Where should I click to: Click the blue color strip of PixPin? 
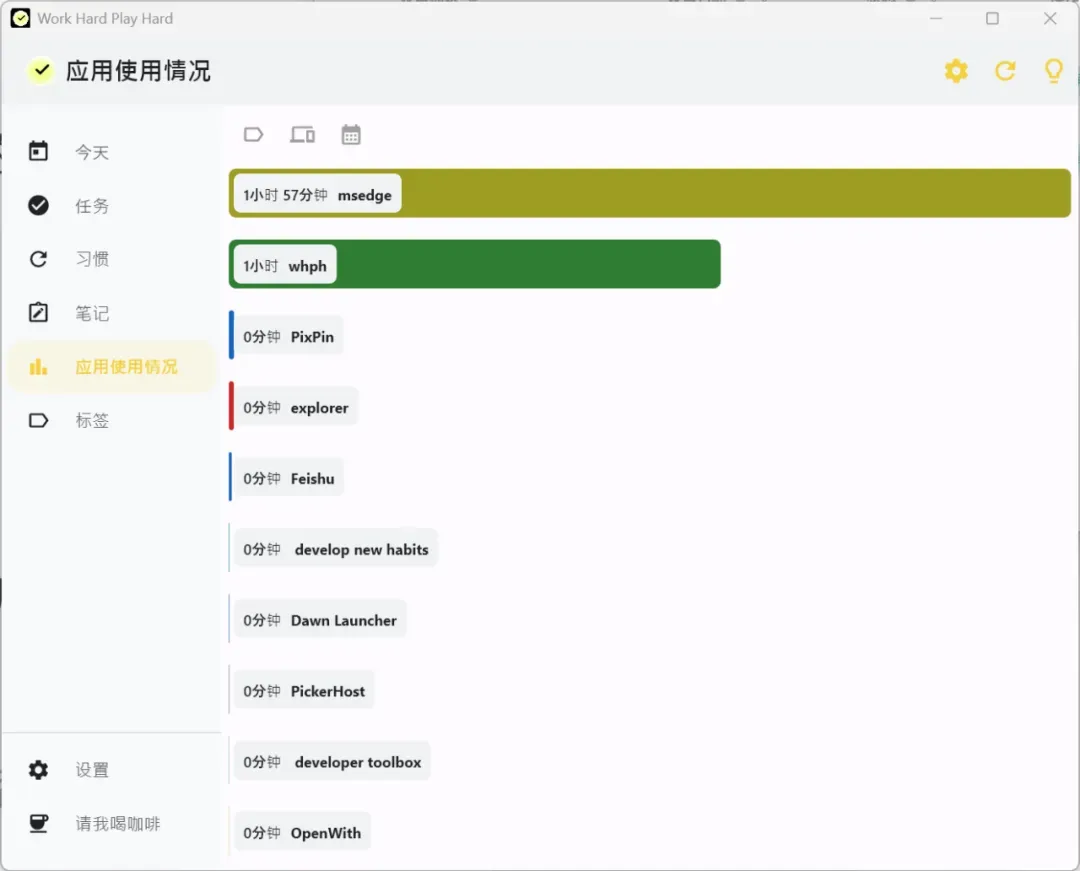(231, 335)
